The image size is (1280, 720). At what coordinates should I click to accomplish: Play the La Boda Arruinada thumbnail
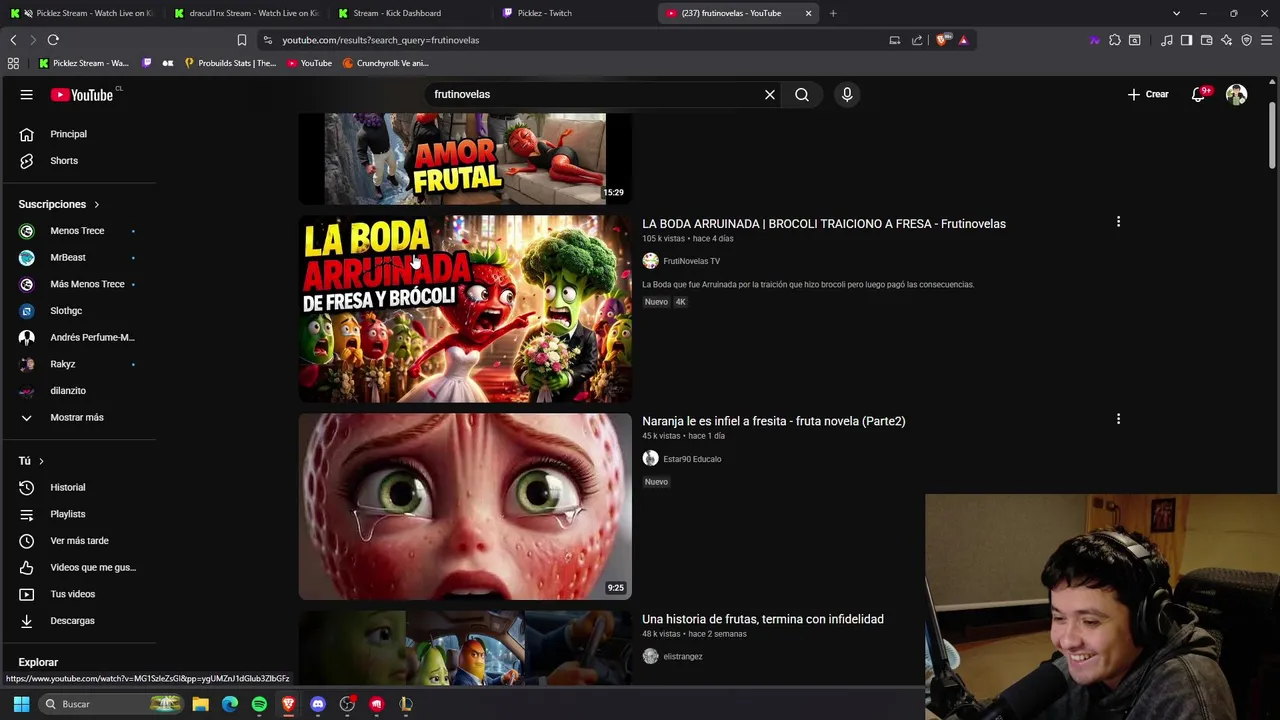coord(465,309)
